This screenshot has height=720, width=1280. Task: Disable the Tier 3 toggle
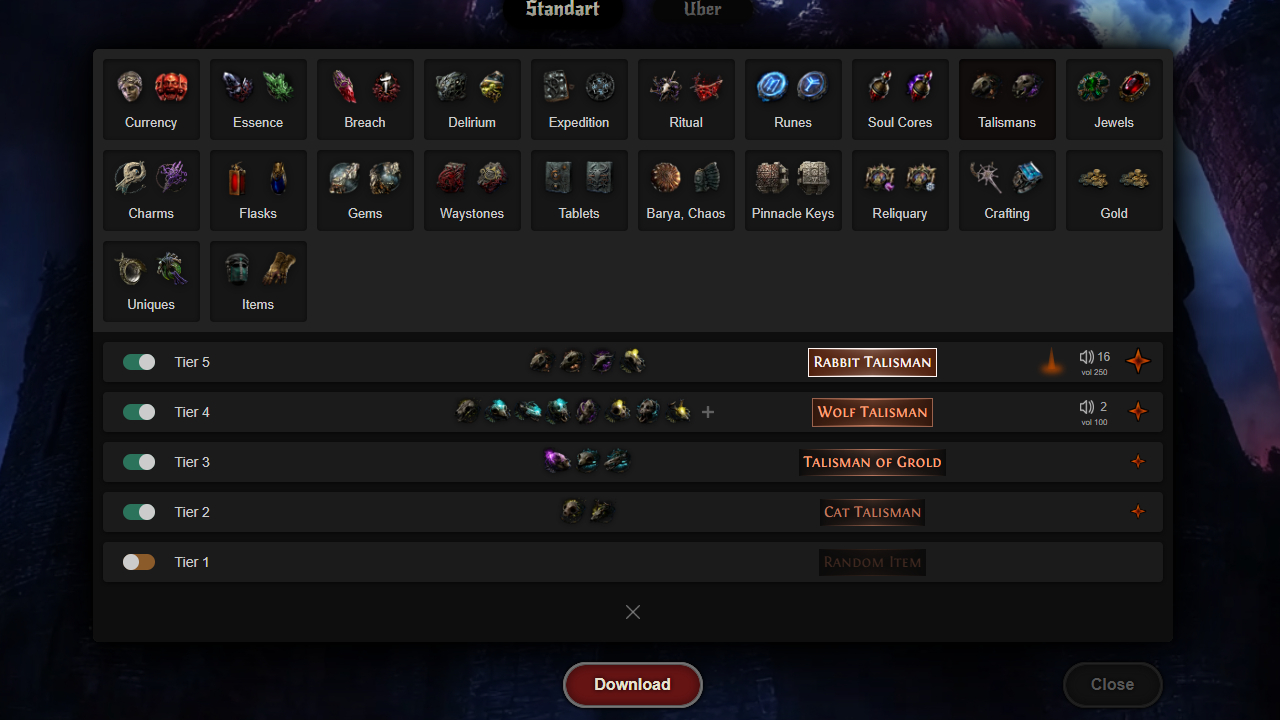pyautogui.click(x=139, y=462)
